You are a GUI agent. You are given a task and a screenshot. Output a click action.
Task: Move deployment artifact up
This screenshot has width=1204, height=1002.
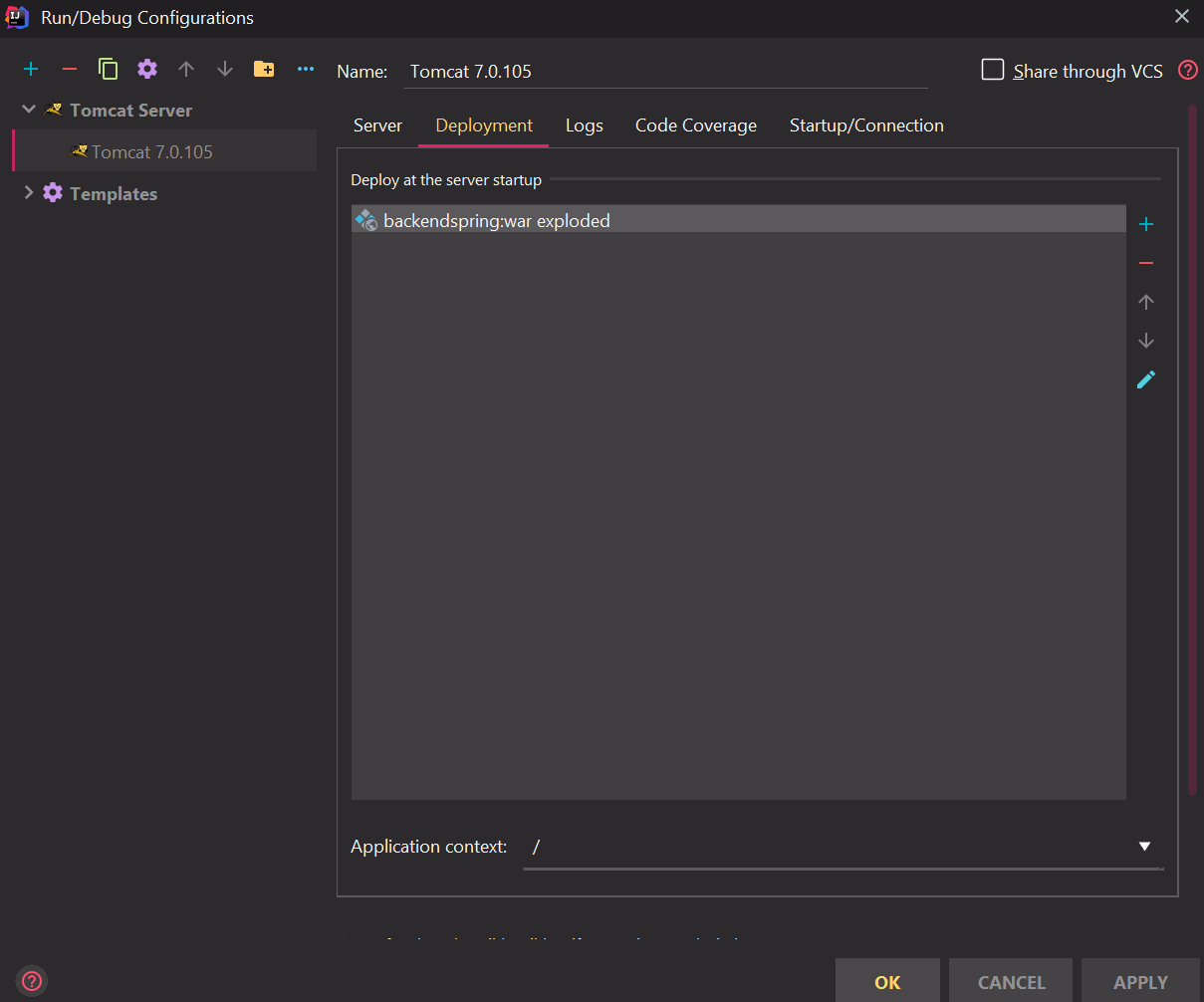click(x=1146, y=302)
